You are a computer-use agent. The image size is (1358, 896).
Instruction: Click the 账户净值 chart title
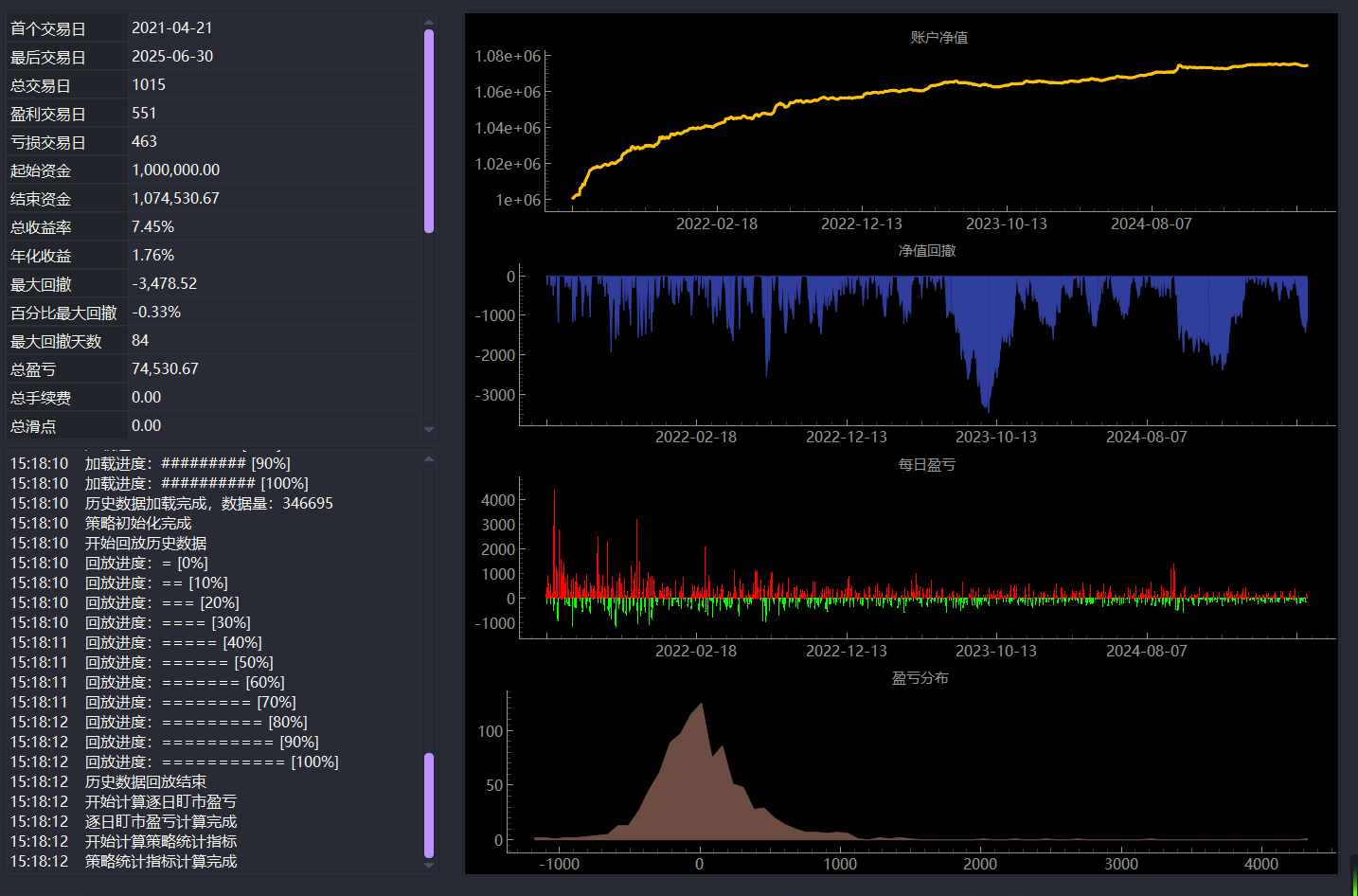939,38
